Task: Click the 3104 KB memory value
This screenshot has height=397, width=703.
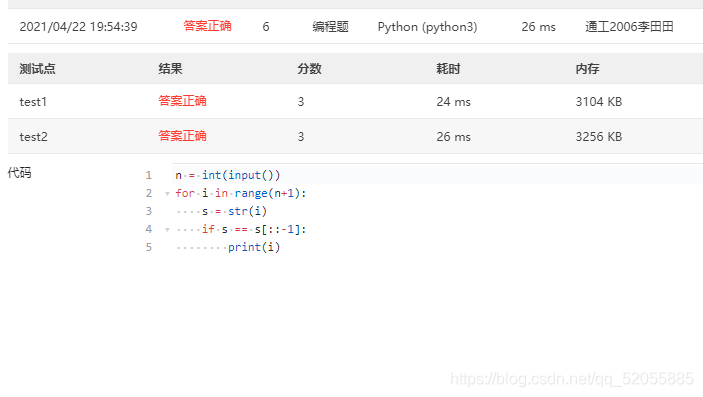Action: pos(599,102)
